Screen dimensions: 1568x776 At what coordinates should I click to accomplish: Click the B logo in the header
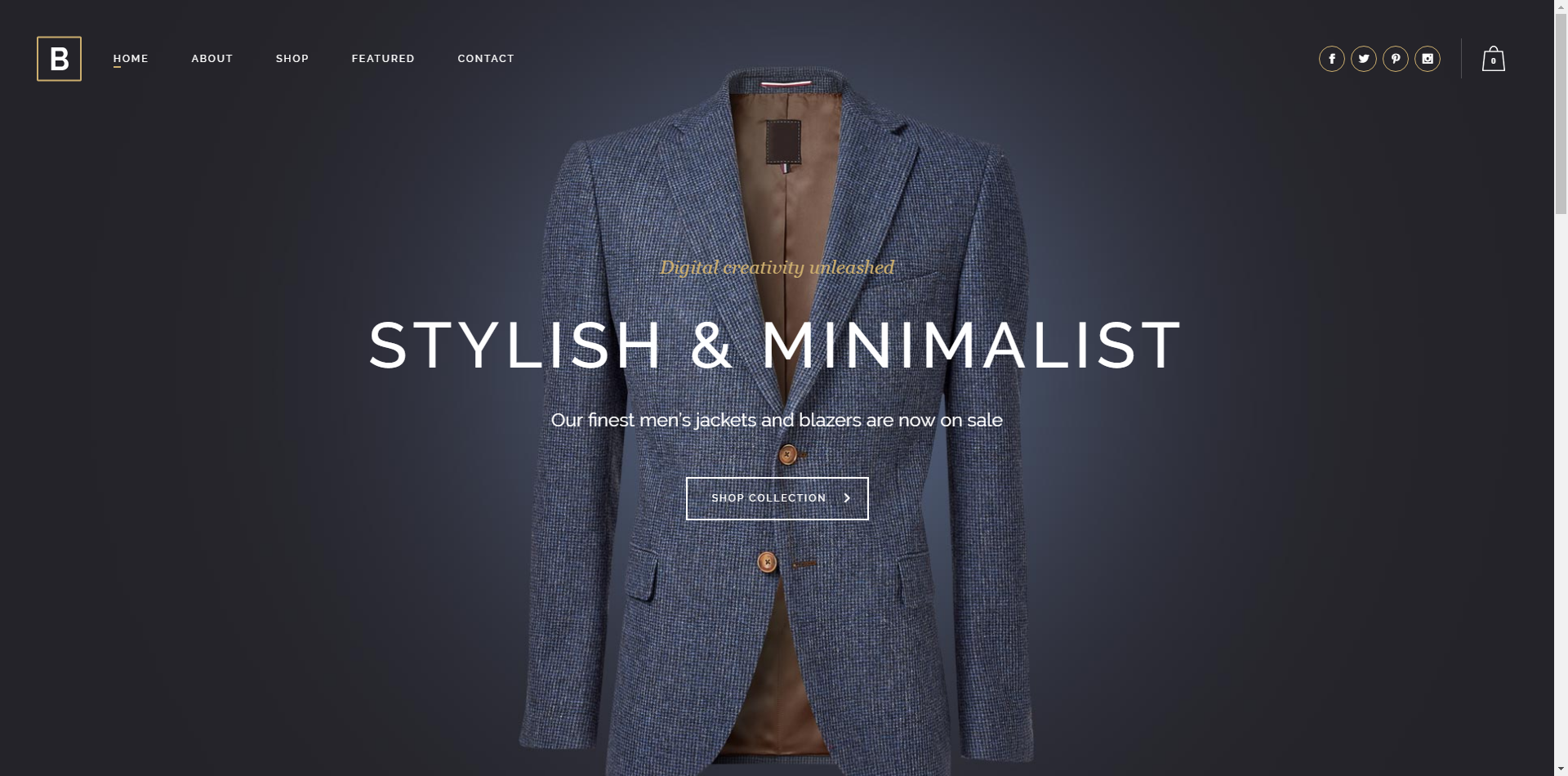[x=59, y=59]
